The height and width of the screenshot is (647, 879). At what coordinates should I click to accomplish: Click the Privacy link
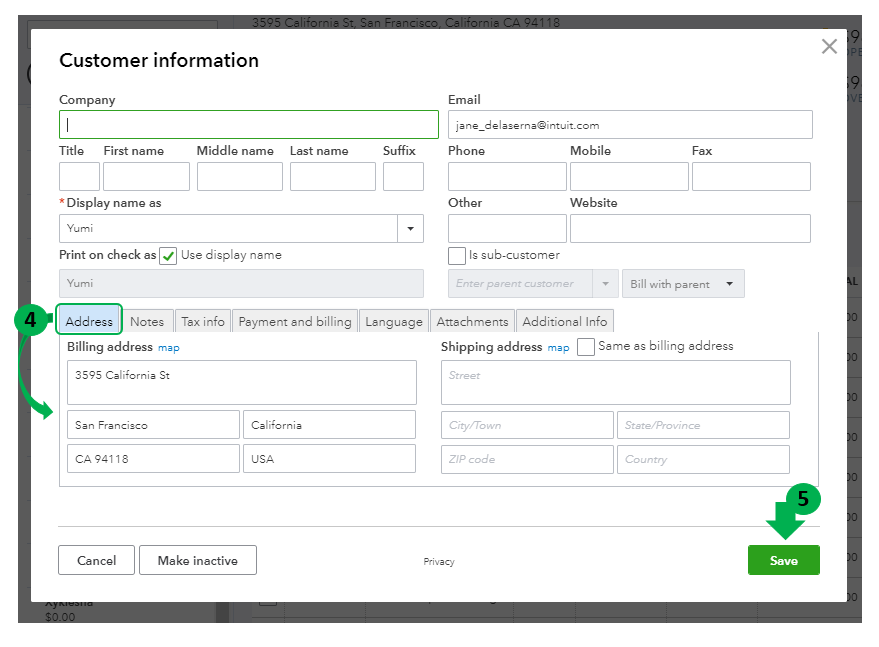[x=439, y=562]
